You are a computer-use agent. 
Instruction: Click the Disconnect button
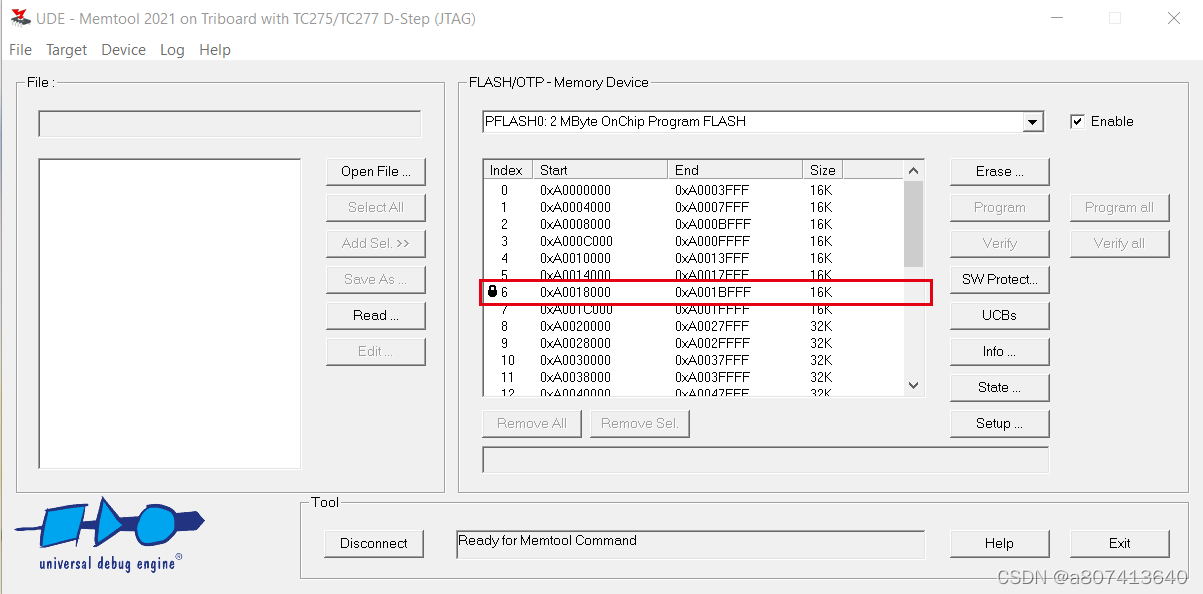pyautogui.click(x=374, y=543)
